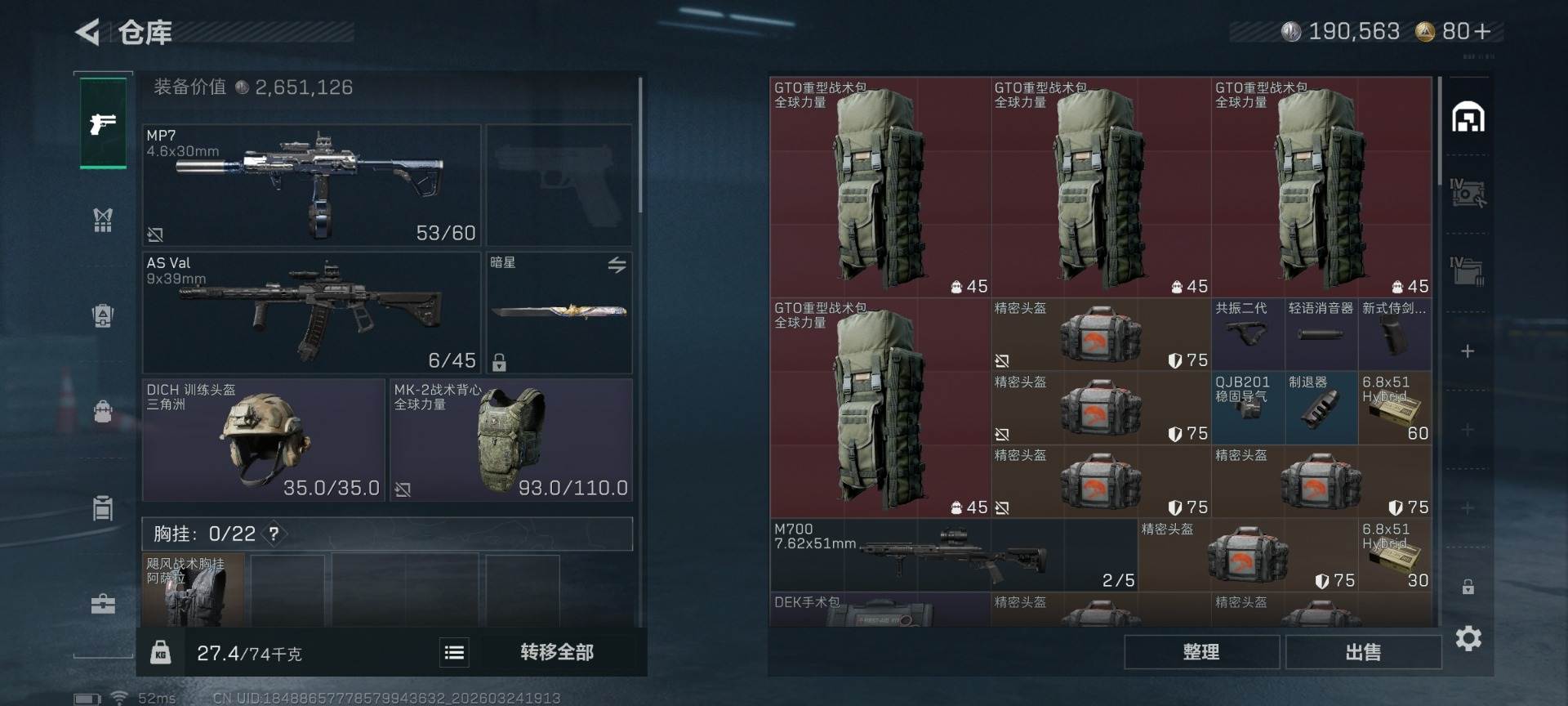
Task: Toggle the lock on the 暗星 knife slot
Action: click(x=499, y=362)
